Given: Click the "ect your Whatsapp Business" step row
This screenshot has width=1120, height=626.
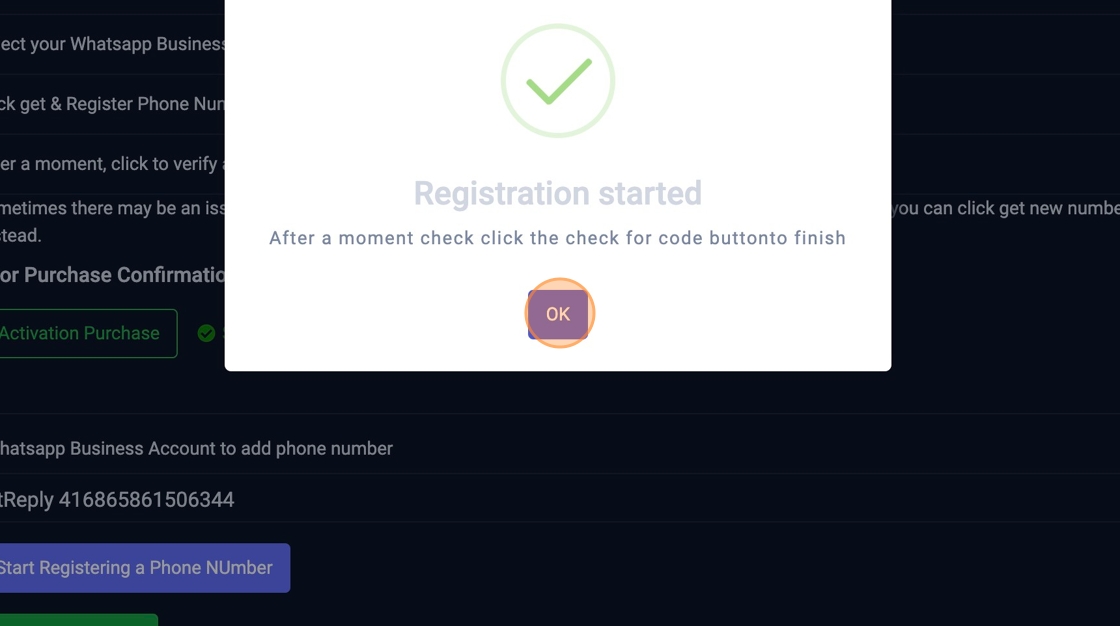Looking at the screenshot, I should tap(112, 44).
